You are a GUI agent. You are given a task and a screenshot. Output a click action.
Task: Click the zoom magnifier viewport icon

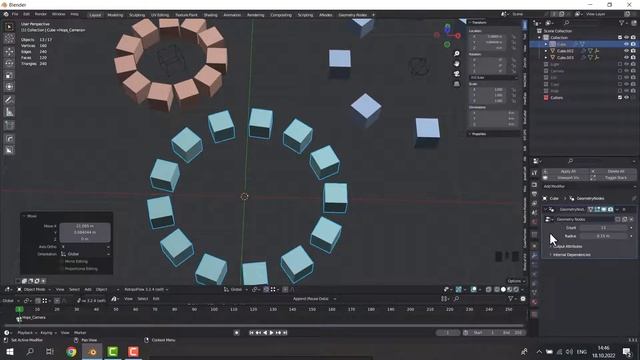(x=457, y=54)
